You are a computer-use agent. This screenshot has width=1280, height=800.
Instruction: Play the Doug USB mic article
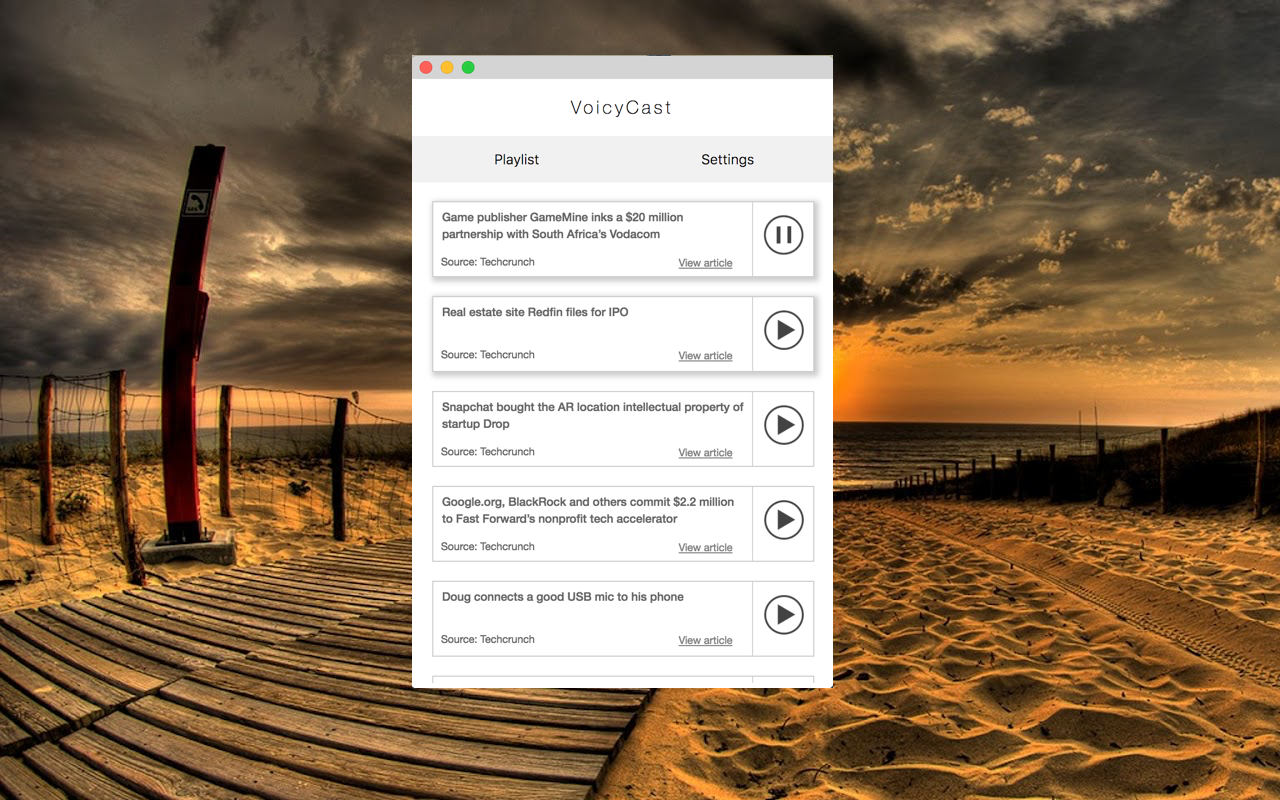pos(783,615)
